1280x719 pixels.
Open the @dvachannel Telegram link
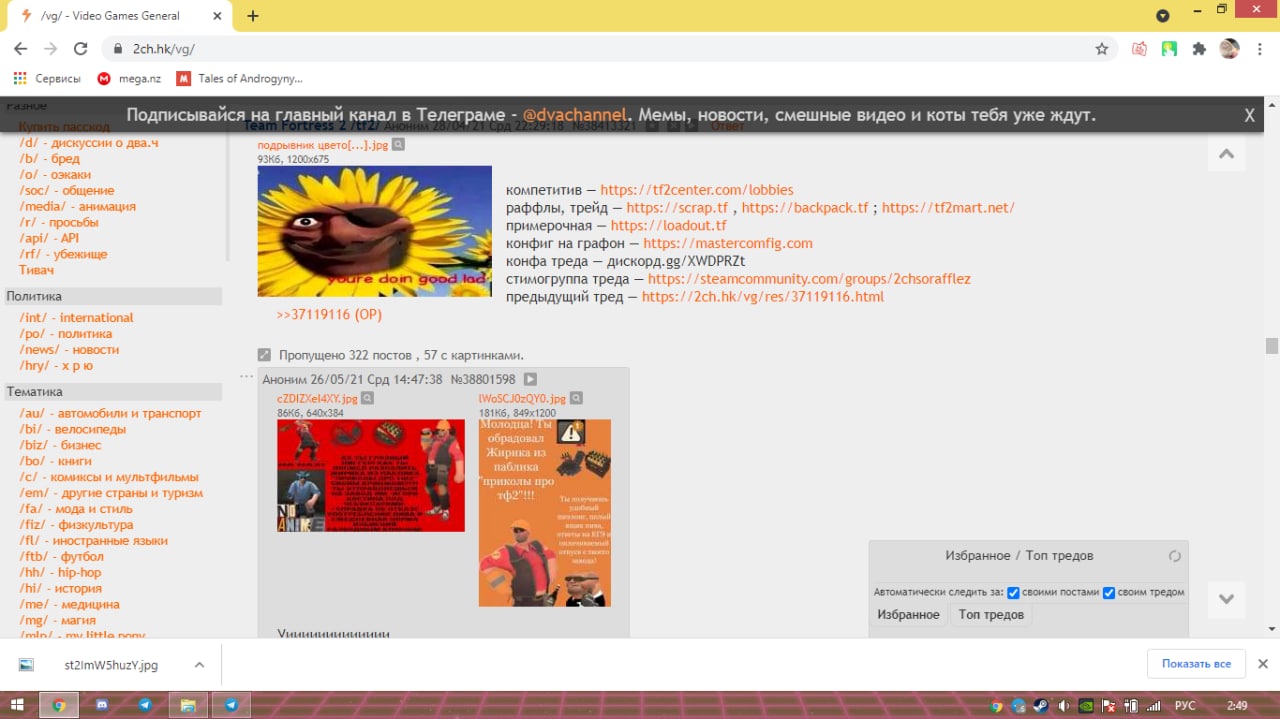[x=575, y=115]
